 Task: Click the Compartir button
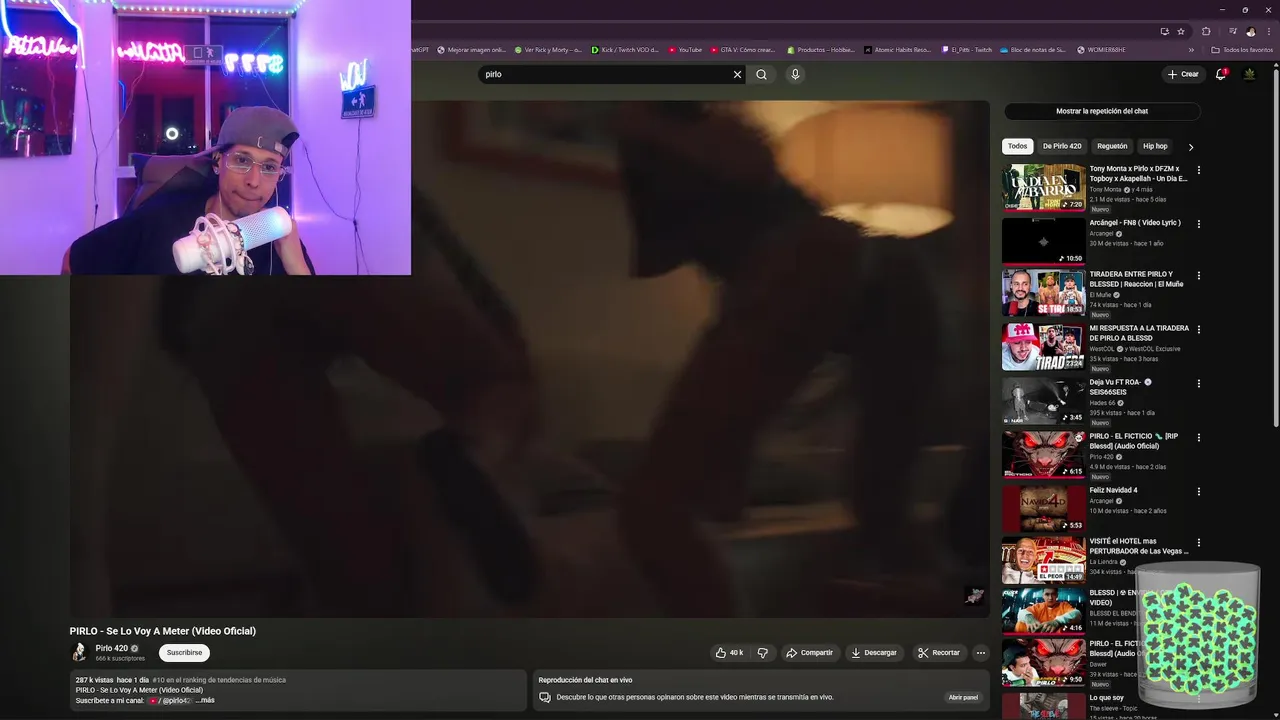coord(809,653)
